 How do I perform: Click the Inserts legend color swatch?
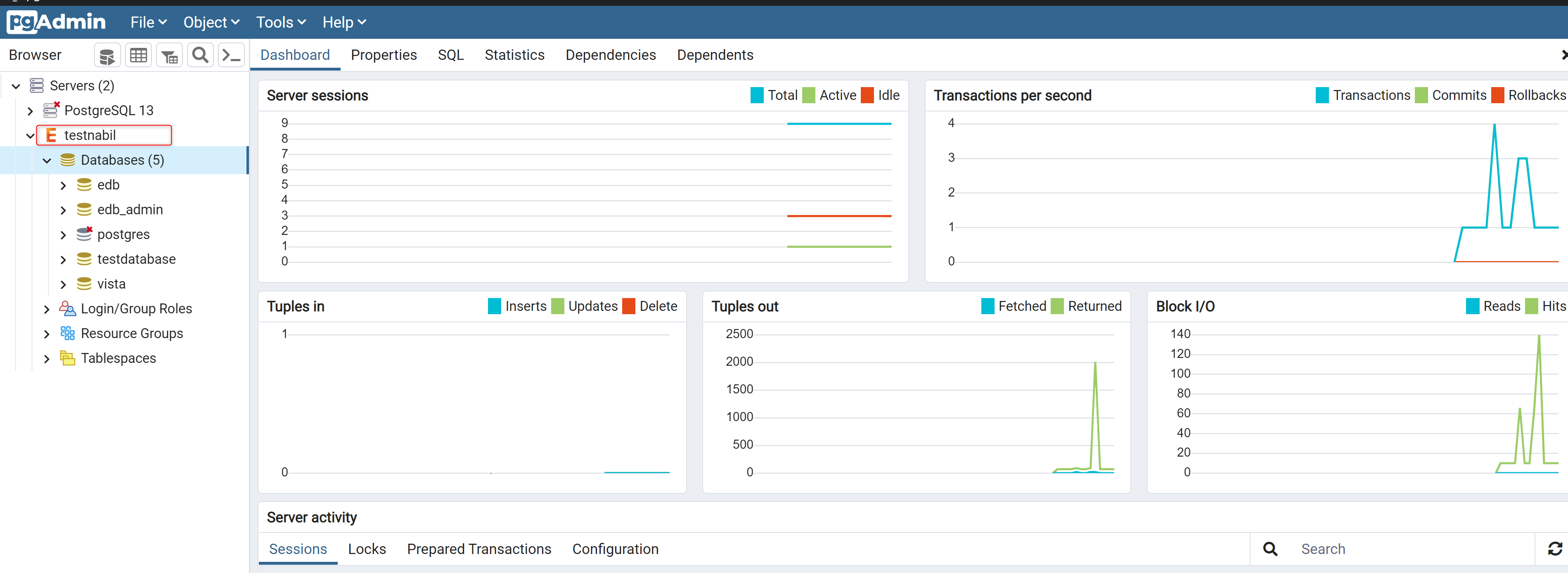(x=494, y=306)
